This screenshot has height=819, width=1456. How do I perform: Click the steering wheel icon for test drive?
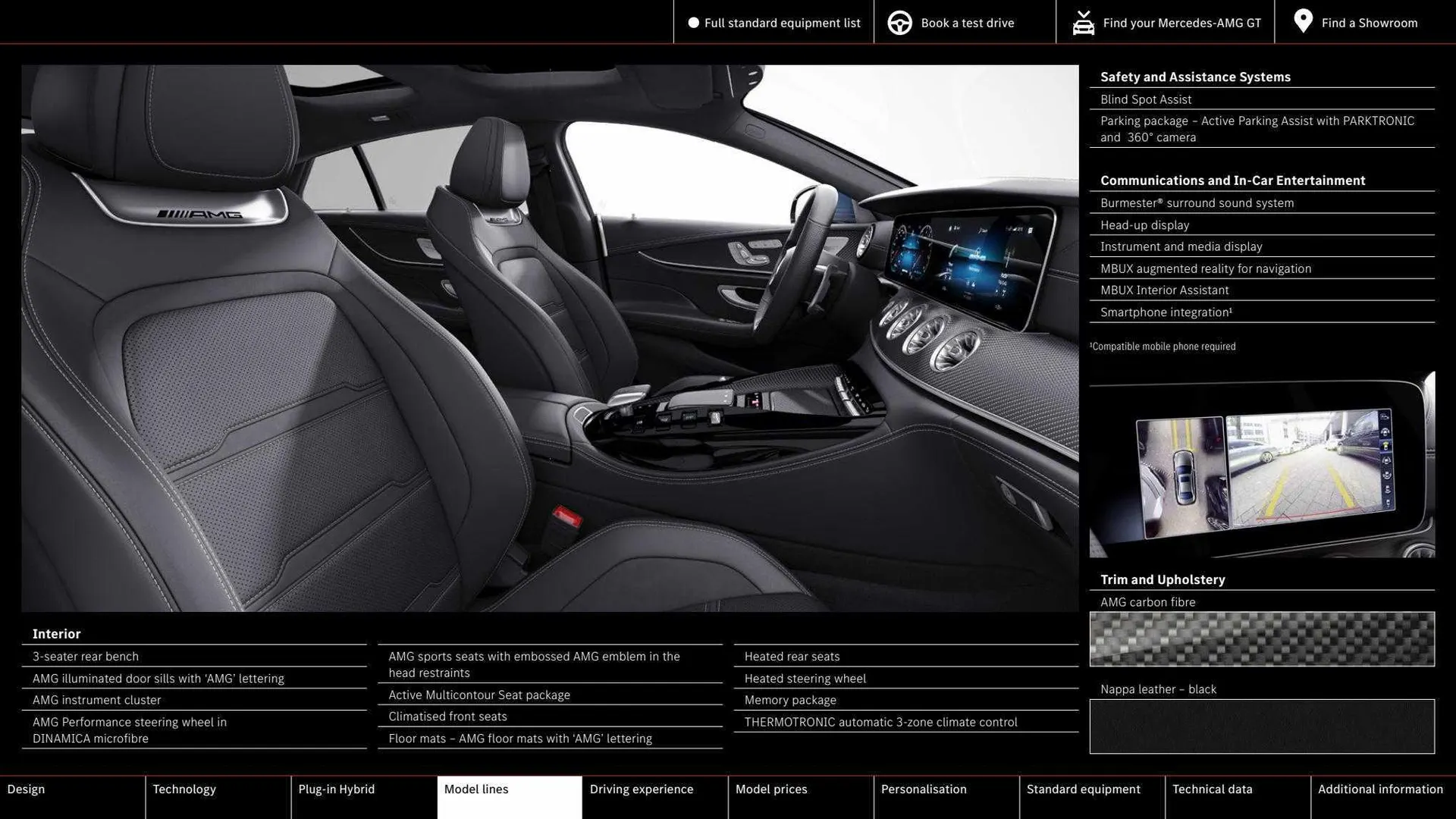tap(899, 22)
